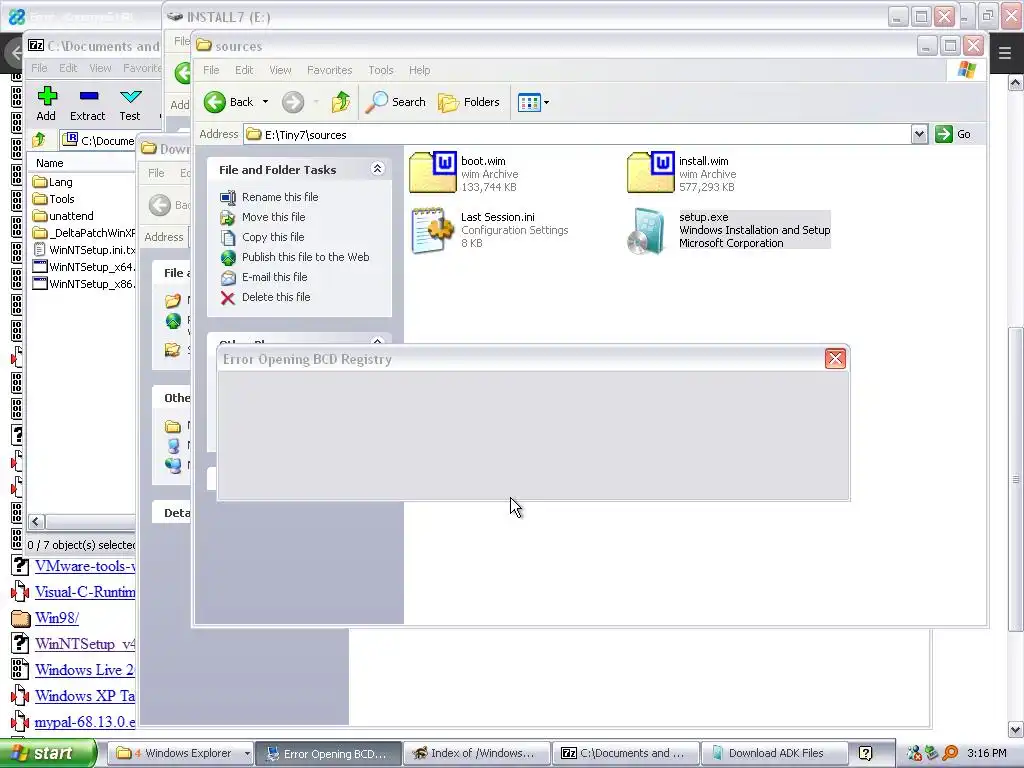
Task: Select WinNTSetup_x64 in 7-Zip list
Action: (x=84, y=267)
